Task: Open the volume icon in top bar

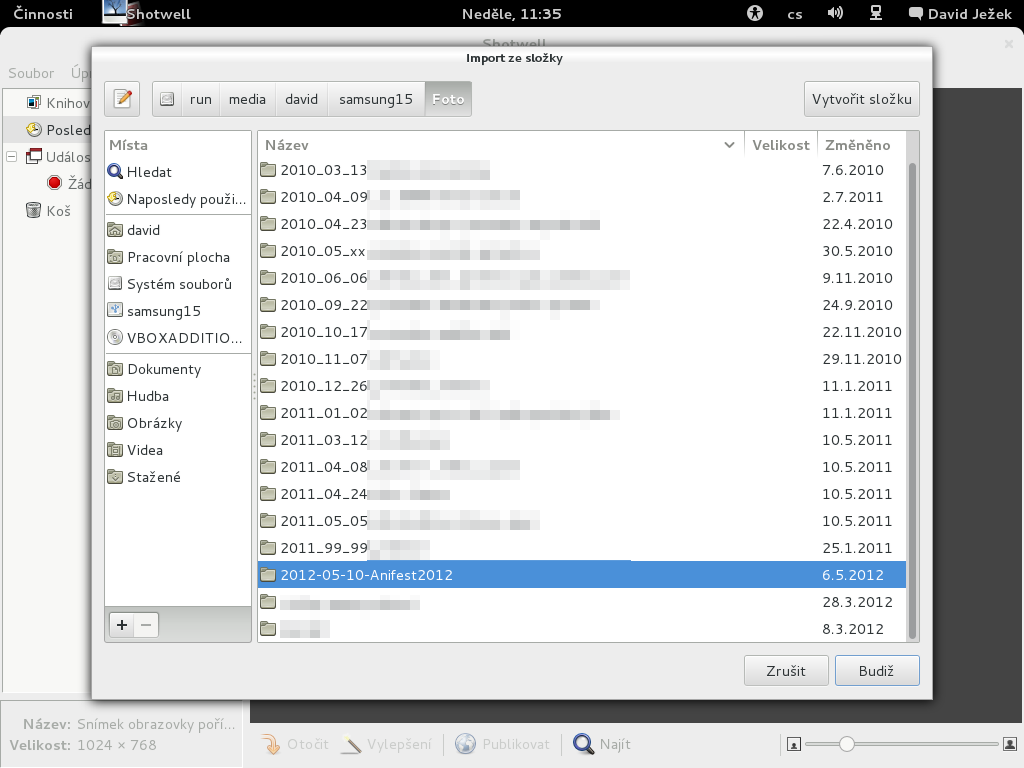Action: 835,13
